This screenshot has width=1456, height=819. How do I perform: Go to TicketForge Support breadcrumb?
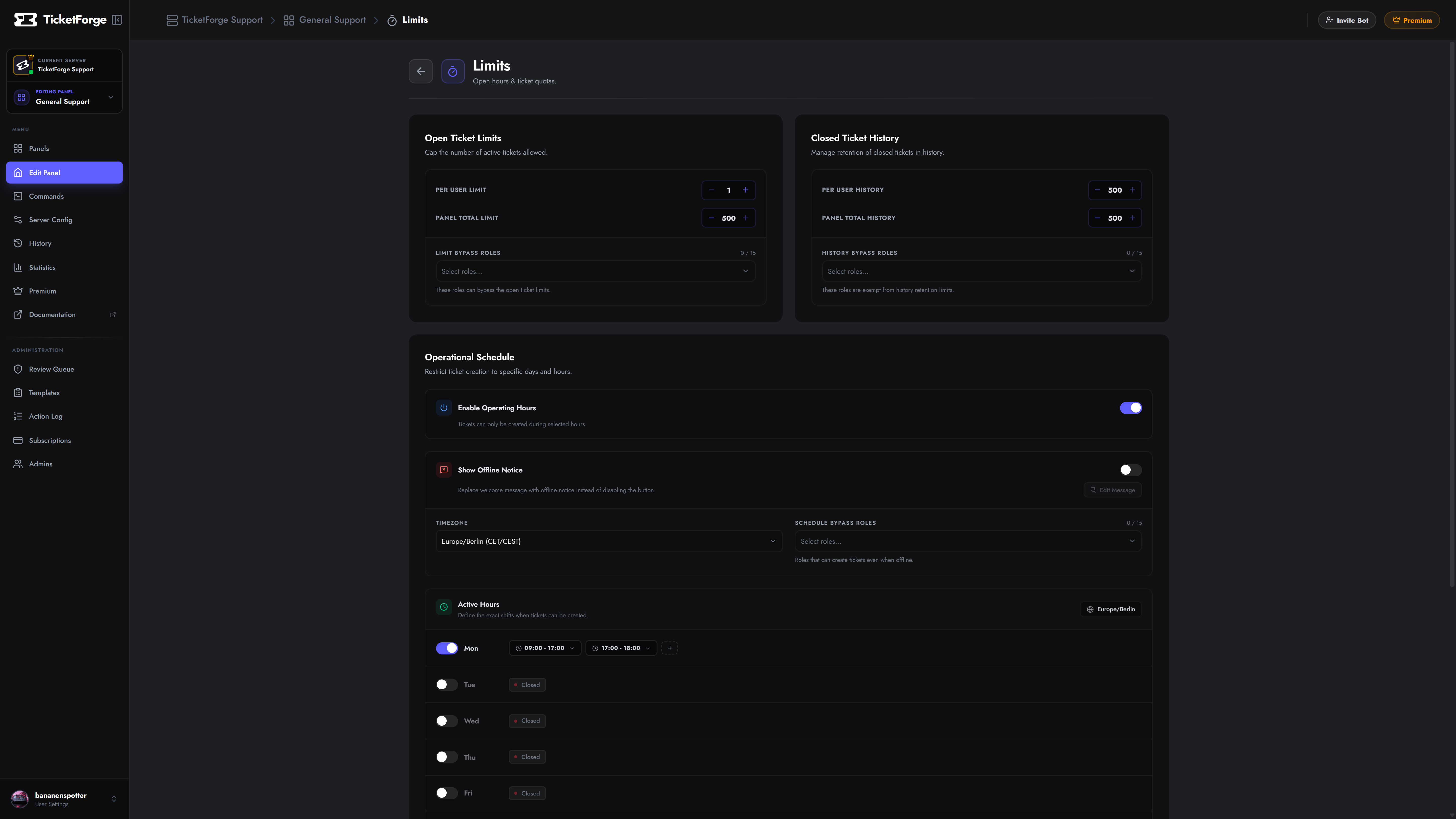click(215, 20)
